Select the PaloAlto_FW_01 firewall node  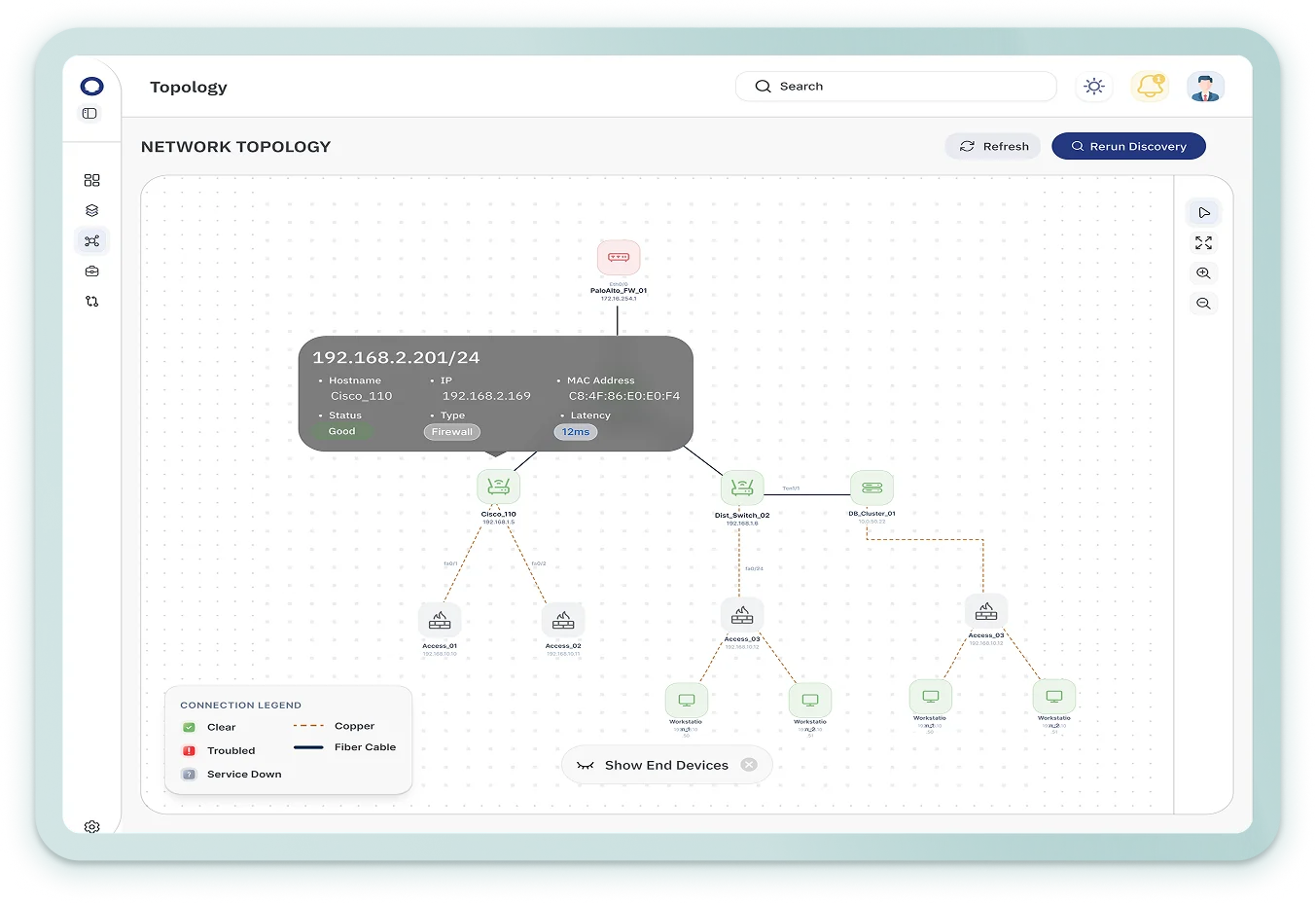[619, 259]
